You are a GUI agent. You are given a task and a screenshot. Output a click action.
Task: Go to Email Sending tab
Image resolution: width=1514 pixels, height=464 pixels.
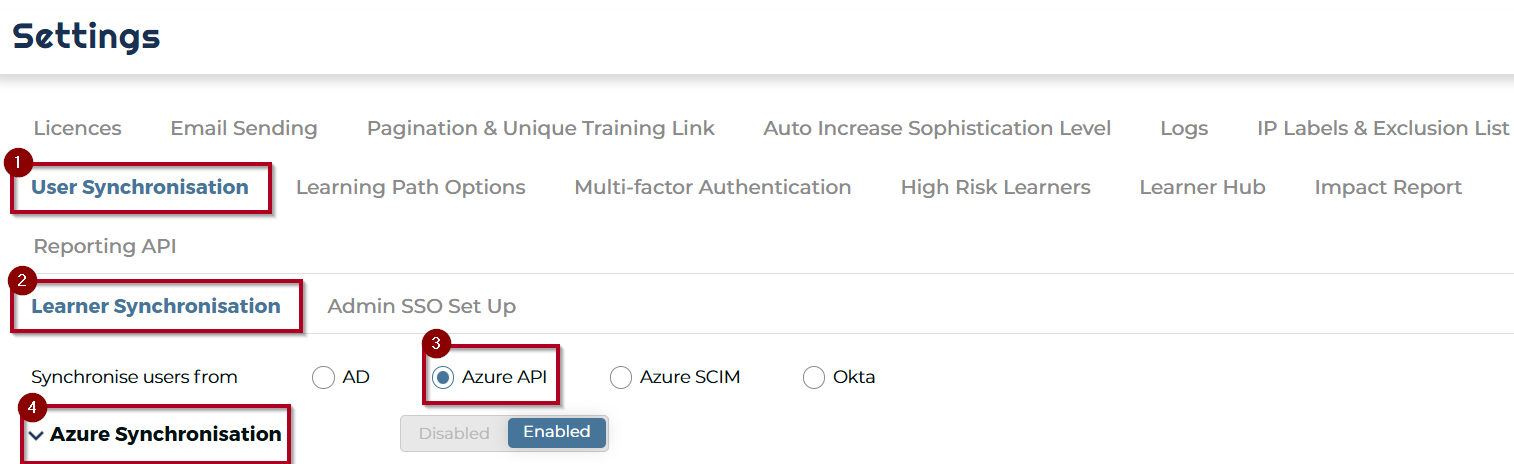pyautogui.click(x=244, y=129)
